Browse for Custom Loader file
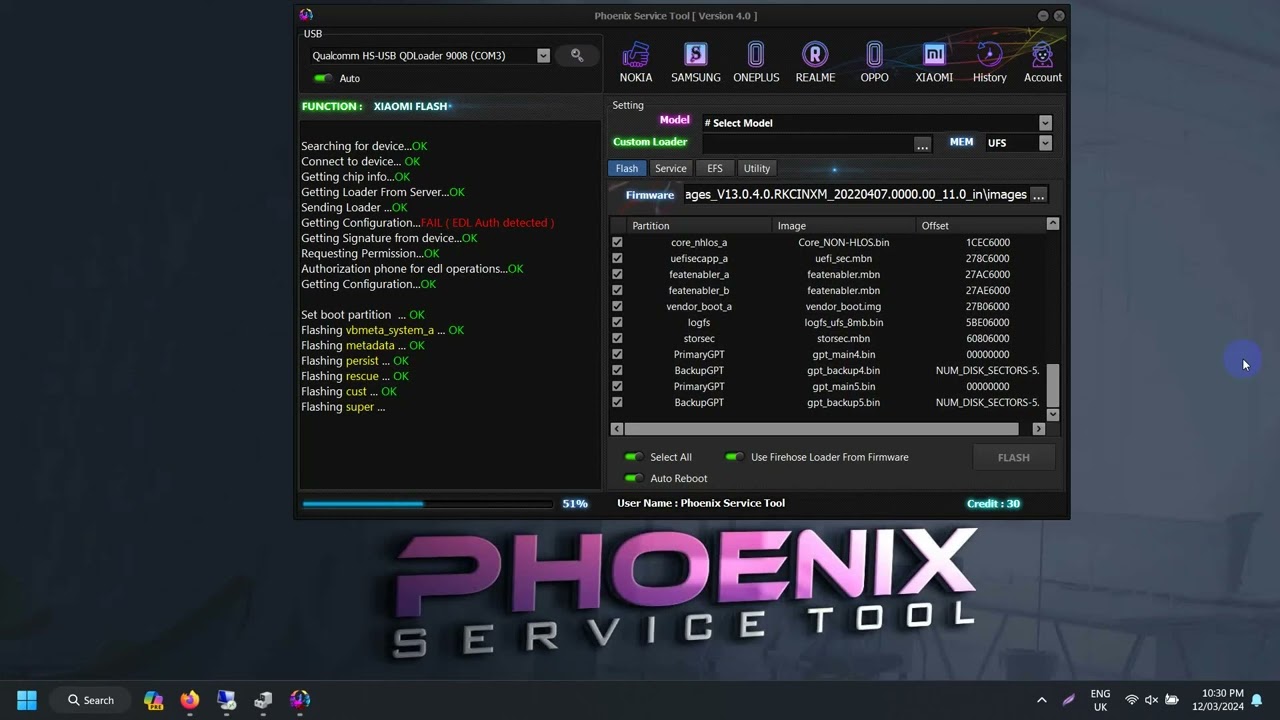Image resolution: width=1280 pixels, height=720 pixels. 922,144
